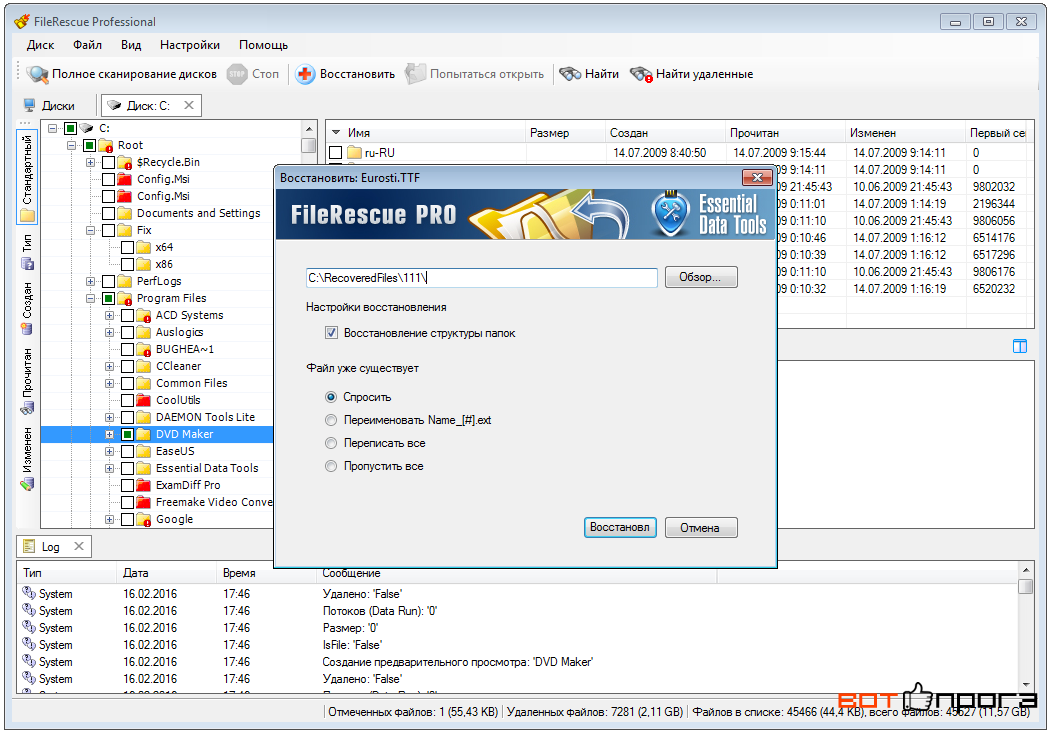Image resolution: width=1050 pixels, height=733 pixels.
Task: Open the Настройки menu
Action: pyautogui.click(x=190, y=45)
